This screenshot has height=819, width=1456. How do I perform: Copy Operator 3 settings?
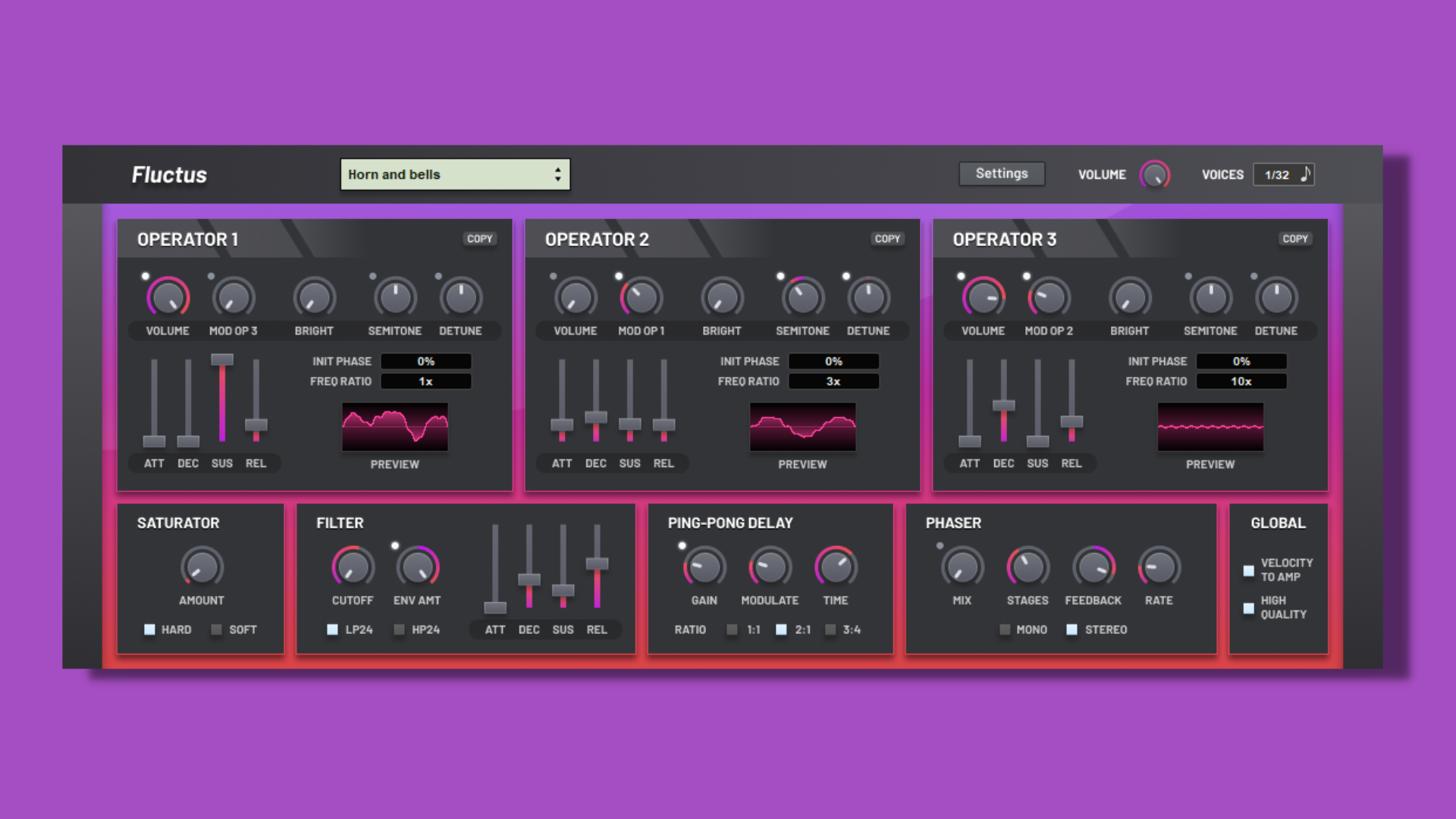point(1295,238)
